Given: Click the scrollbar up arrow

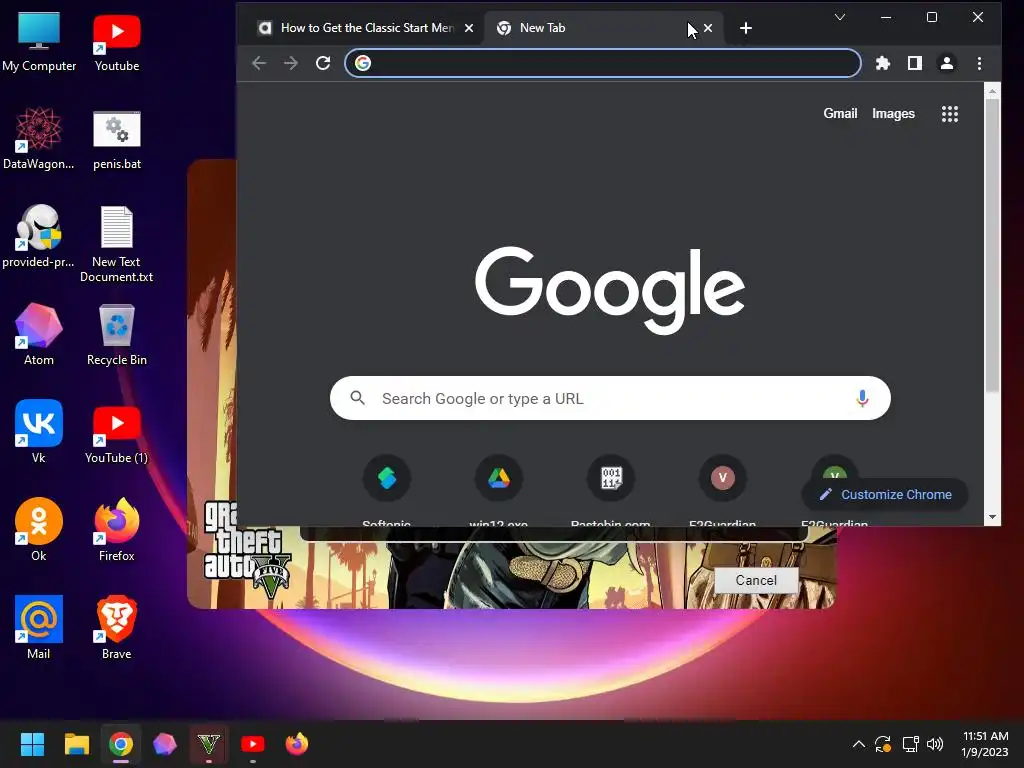Looking at the screenshot, I should 993,91.
